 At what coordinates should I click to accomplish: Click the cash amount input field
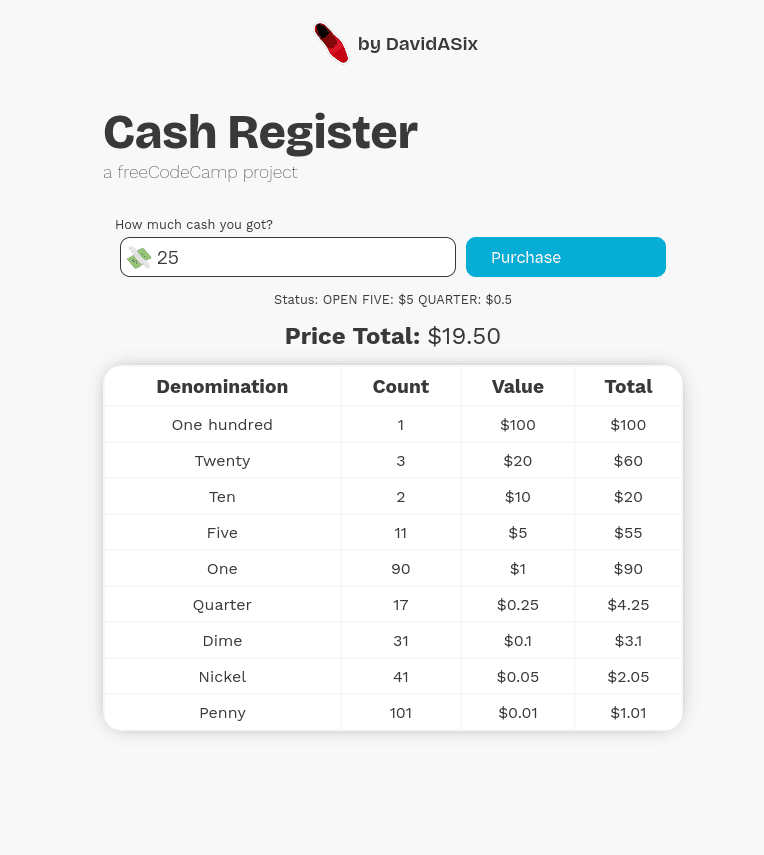[287, 257]
